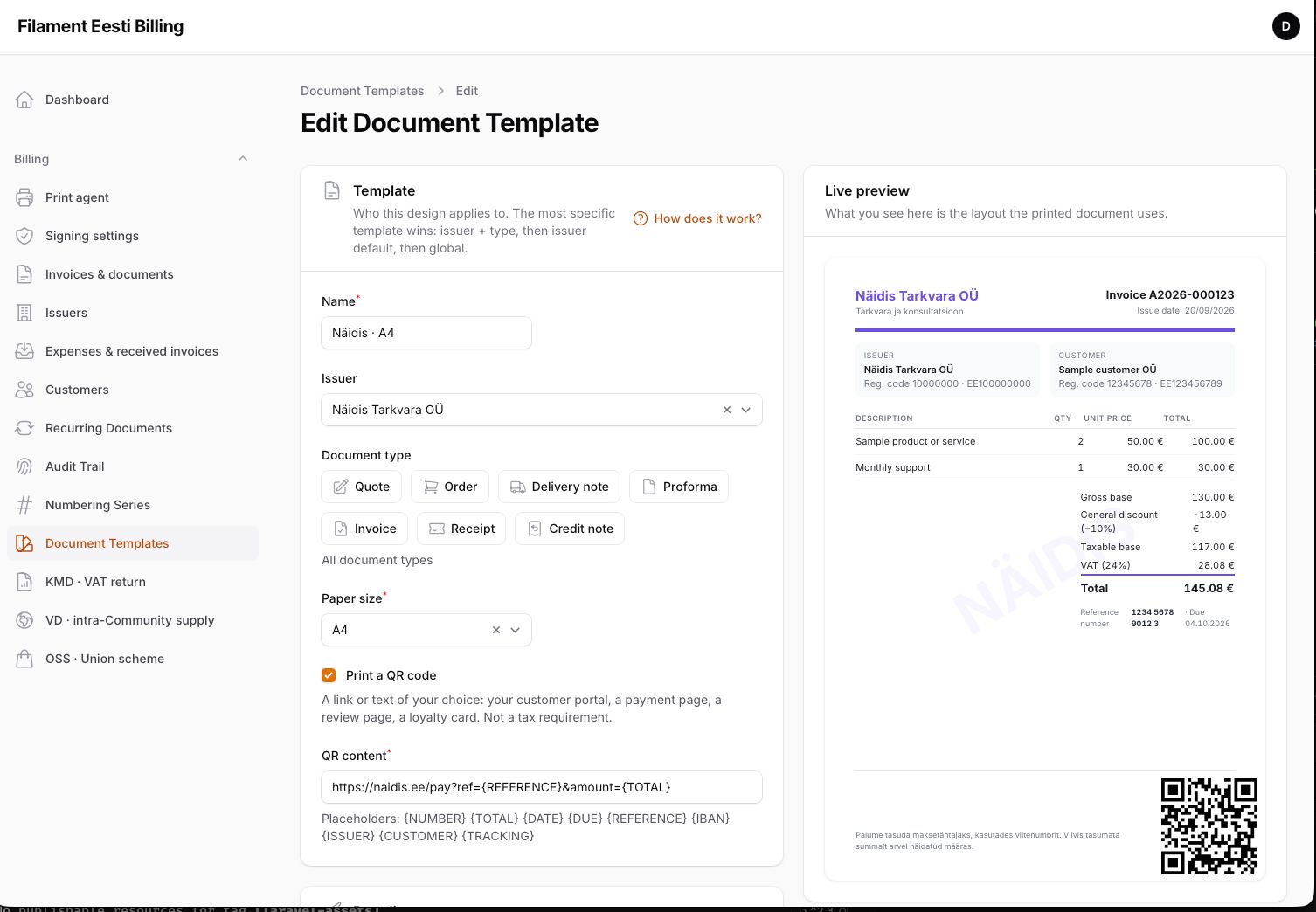Screen dimensions: 1316x912
Task: Select the Proforma document type
Action: coord(679,487)
